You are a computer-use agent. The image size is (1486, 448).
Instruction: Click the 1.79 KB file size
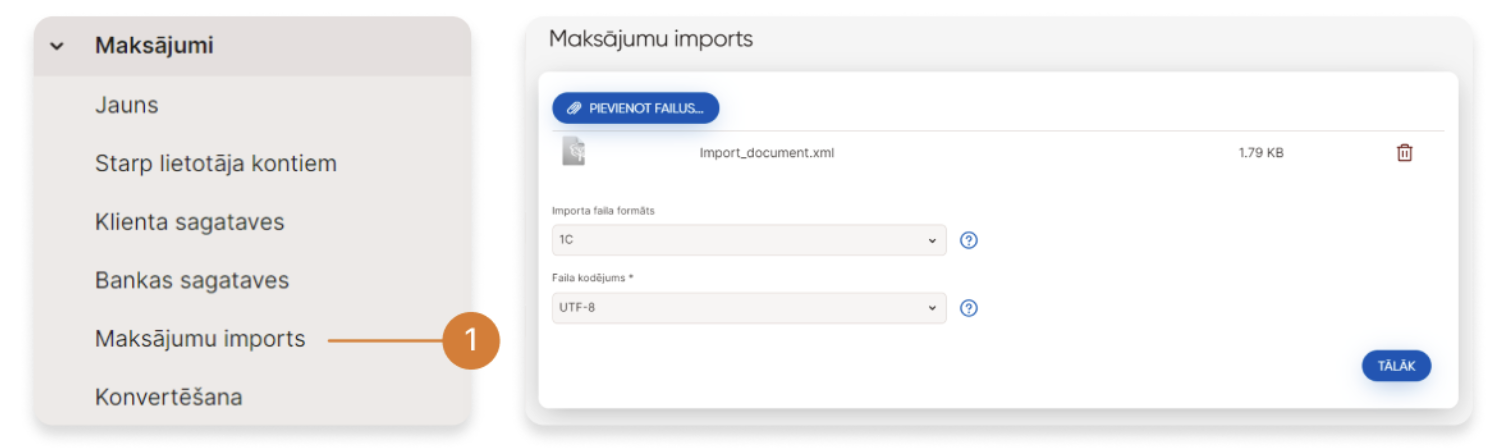[x=1261, y=153]
